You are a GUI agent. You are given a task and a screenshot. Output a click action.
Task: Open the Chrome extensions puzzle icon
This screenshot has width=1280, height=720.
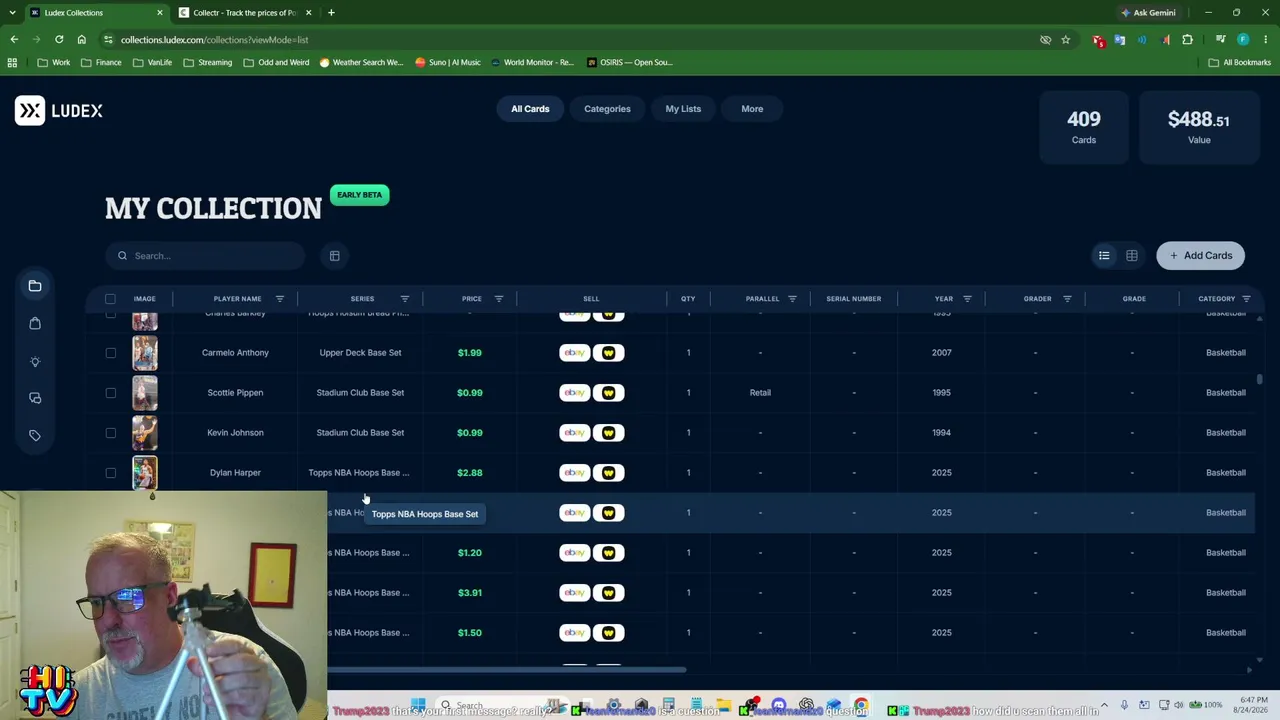point(1188,40)
